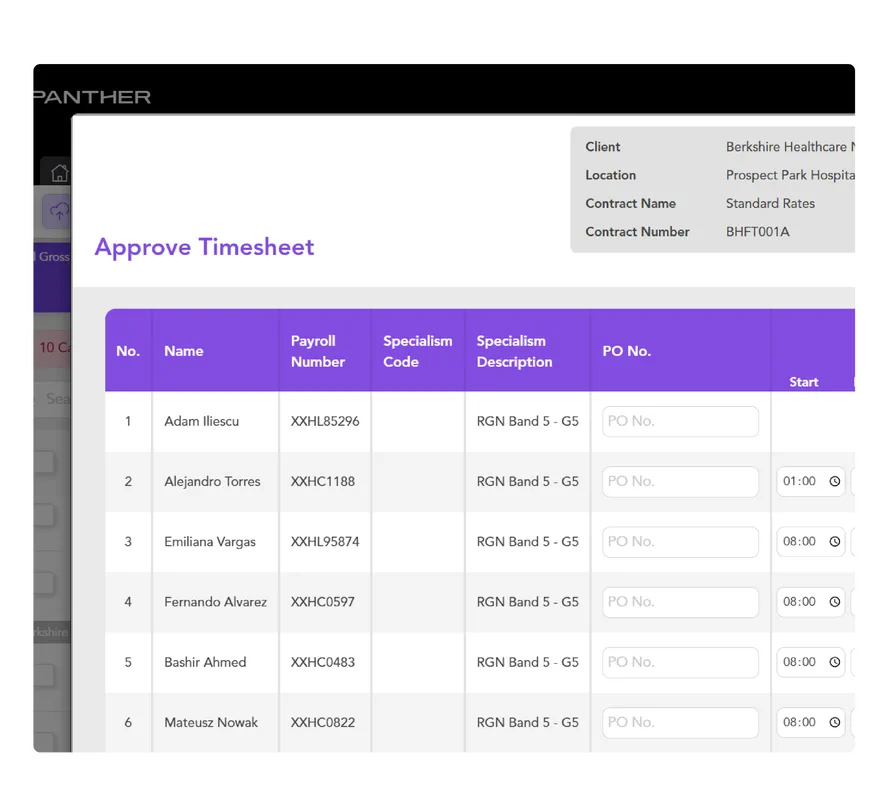Select the name Alejandro Torres
Viewport: 874px width, 812px height.
coord(212,482)
